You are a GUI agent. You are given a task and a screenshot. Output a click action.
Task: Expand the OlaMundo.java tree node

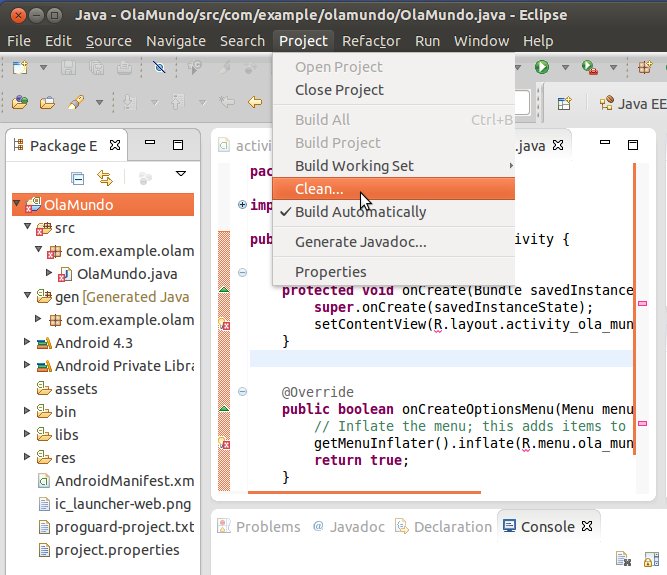pos(49,272)
